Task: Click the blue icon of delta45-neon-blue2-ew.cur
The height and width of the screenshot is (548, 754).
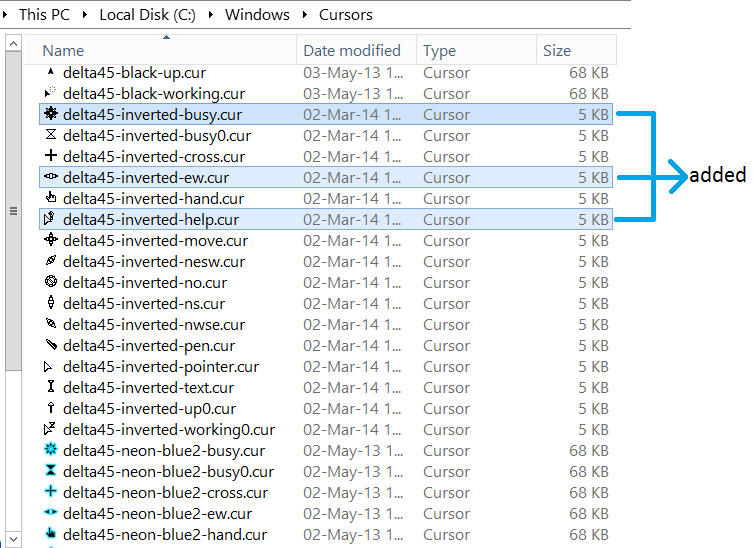Action: [50, 512]
